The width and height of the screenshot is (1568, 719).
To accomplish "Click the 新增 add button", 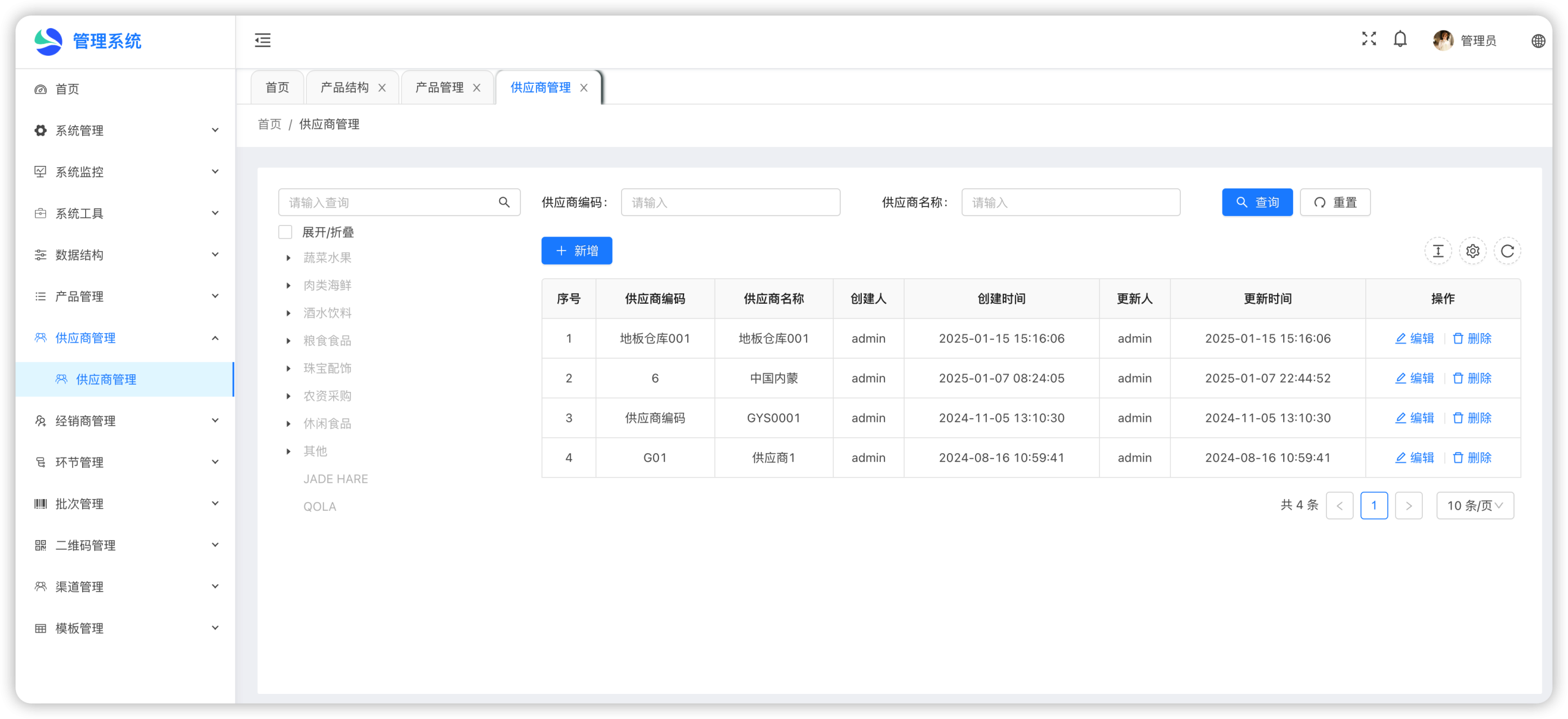I will click(x=576, y=251).
